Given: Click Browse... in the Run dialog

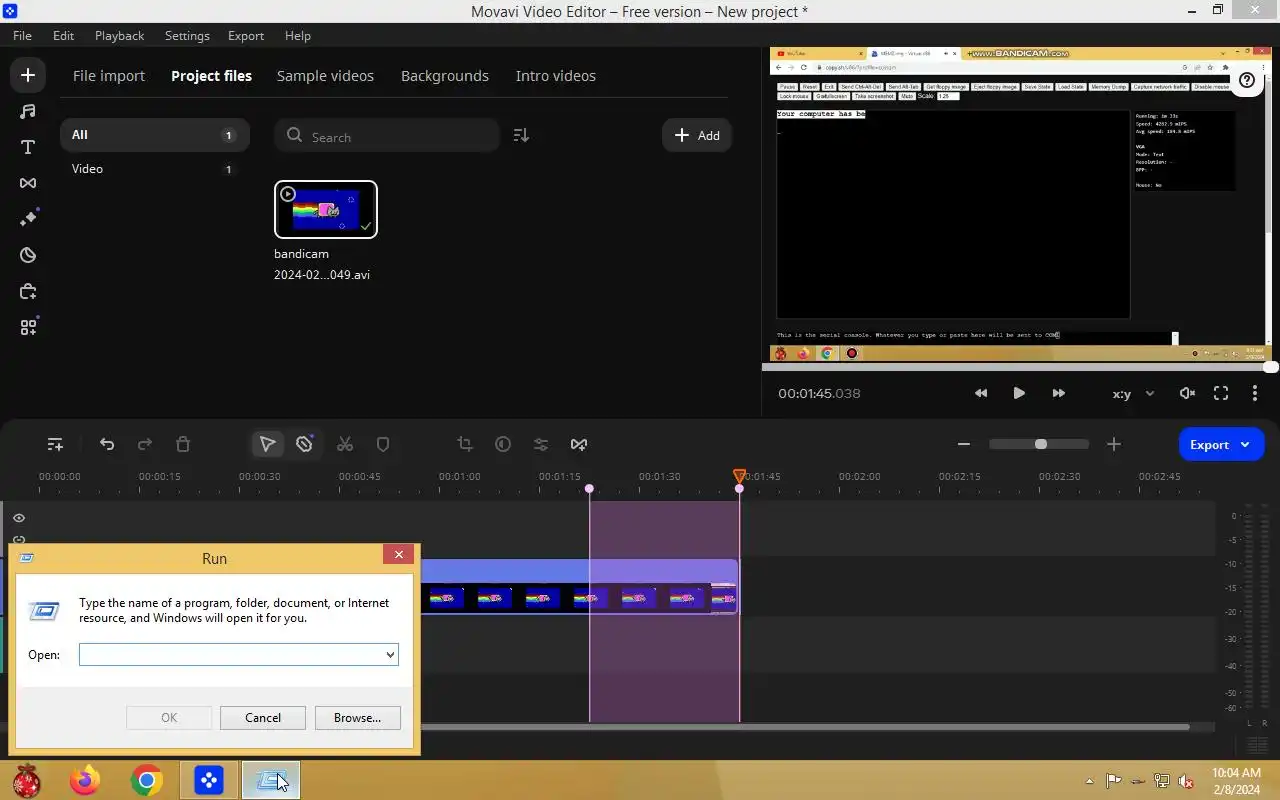Looking at the screenshot, I should [x=357, y=718].
